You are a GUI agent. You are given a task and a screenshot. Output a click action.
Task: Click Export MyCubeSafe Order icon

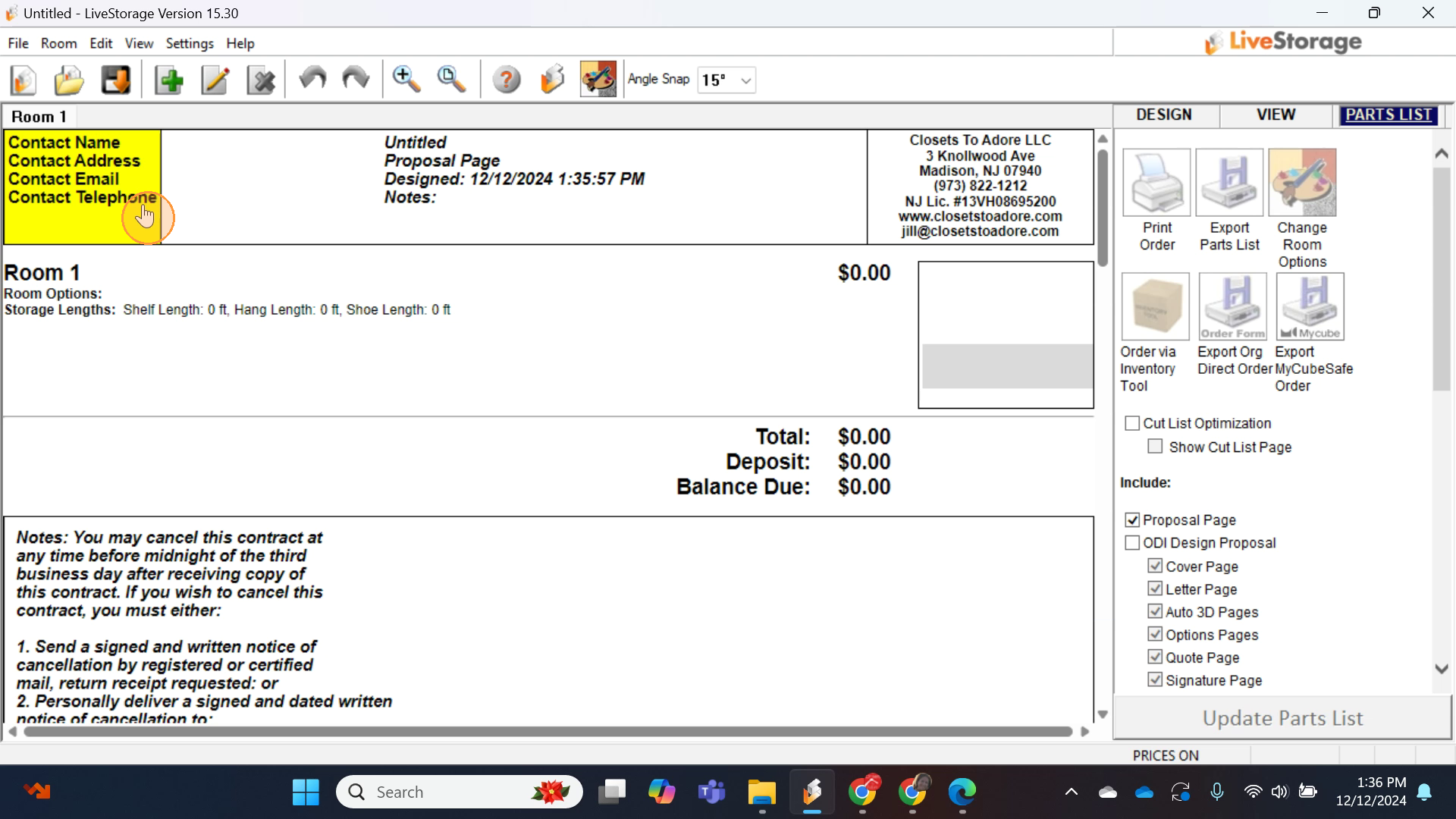click(x=1310, y=306)
